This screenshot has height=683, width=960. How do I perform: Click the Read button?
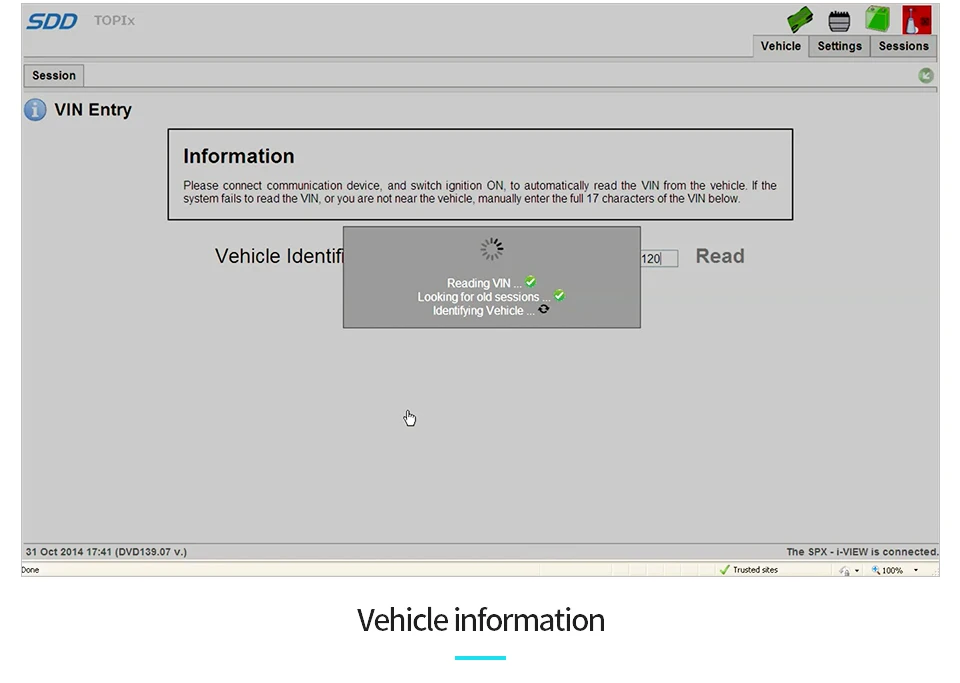[x=720, y=256]
